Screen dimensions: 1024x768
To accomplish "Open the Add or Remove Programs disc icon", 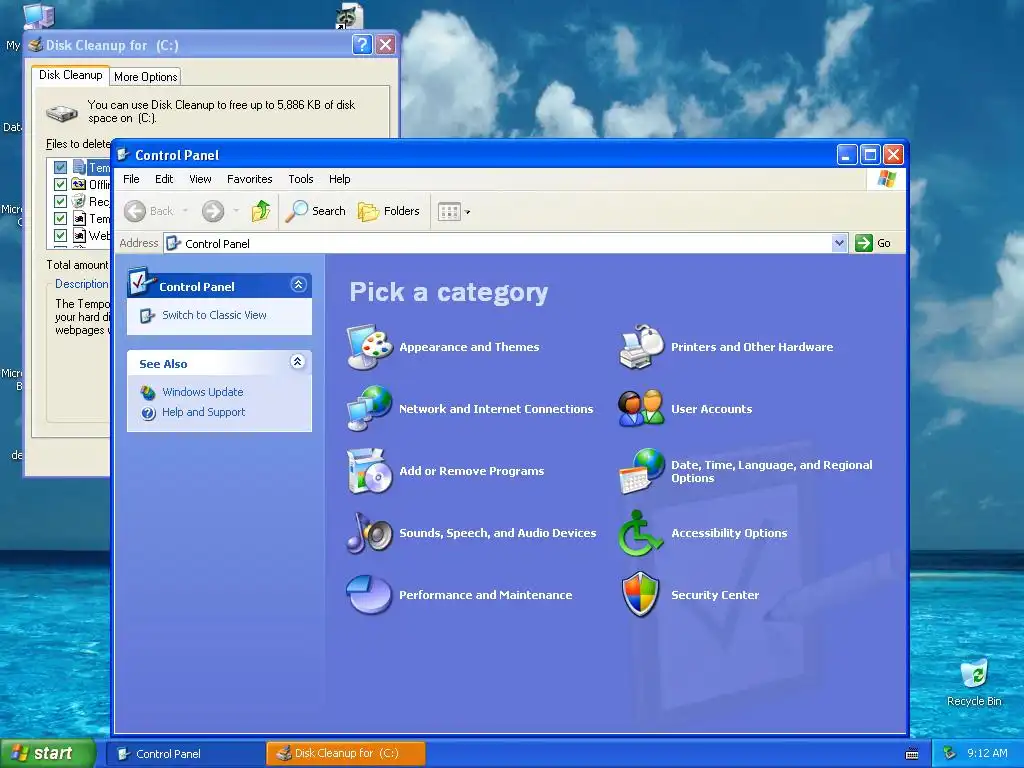I will coord(370,471).
